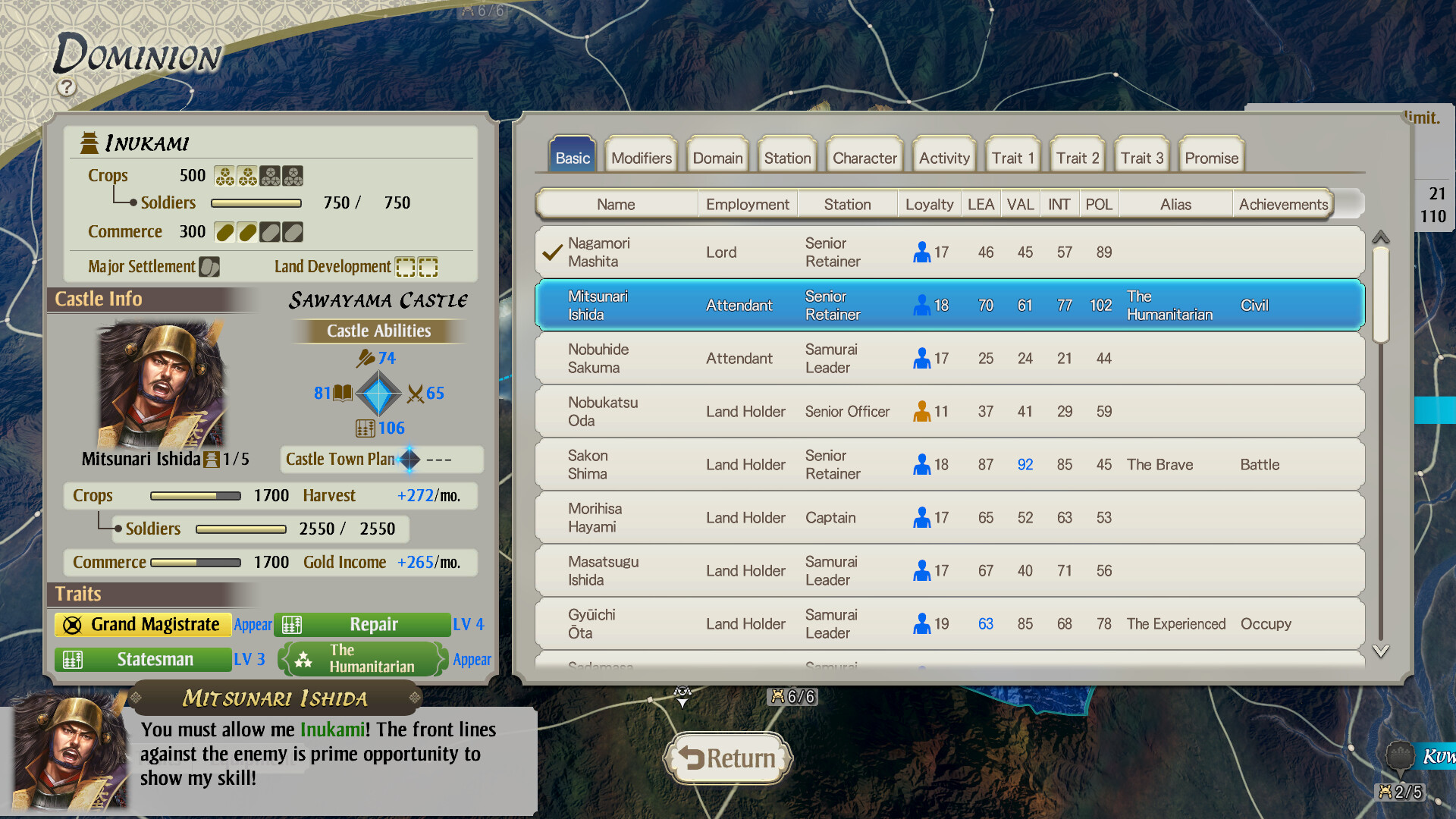1456x819 pixels.
Task: Toggle the checkmark next to Nagamori Mashita
Action: [551, 251]
